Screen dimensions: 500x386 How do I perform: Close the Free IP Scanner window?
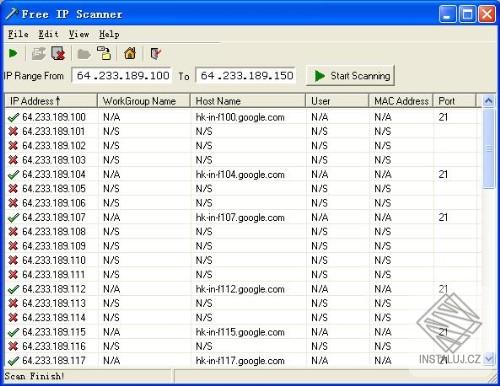point(487,14)
